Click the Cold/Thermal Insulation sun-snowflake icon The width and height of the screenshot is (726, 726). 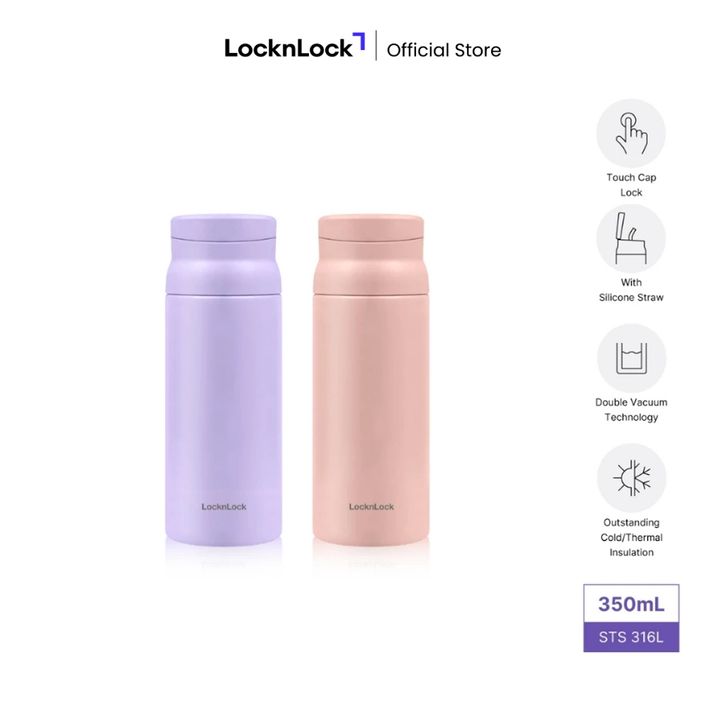(x=631, y=478)
